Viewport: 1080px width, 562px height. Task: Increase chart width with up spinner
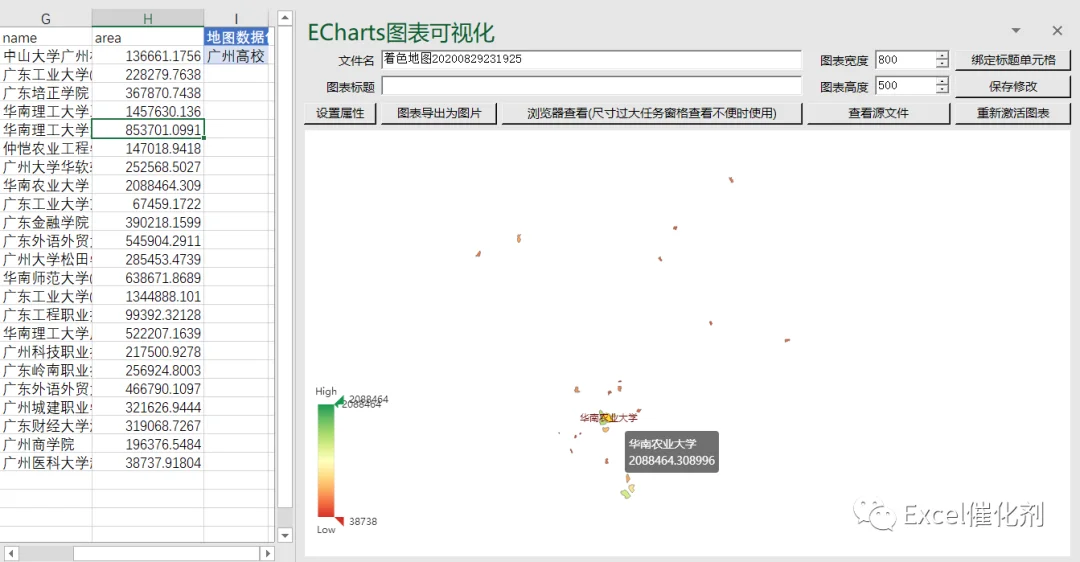[942, 56]
